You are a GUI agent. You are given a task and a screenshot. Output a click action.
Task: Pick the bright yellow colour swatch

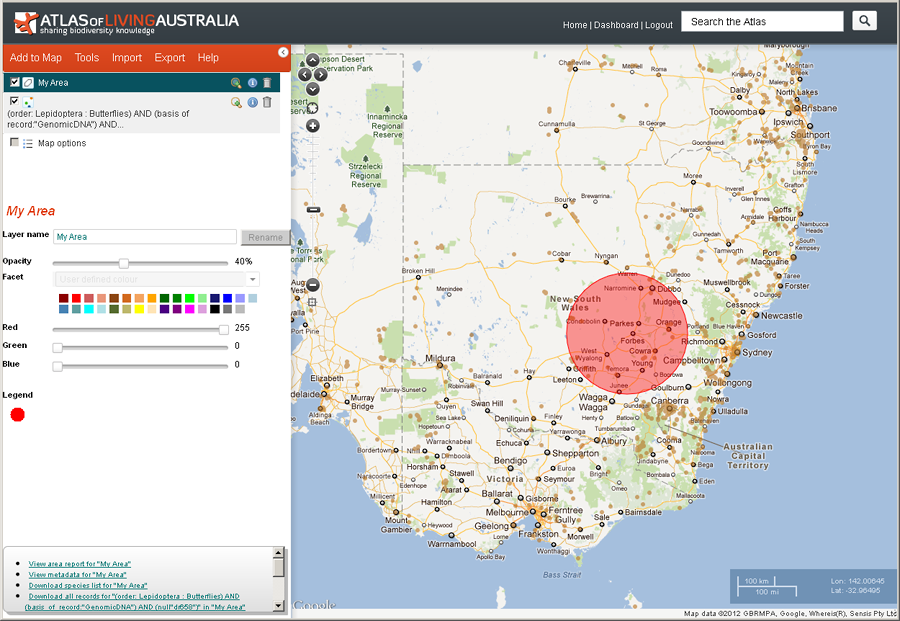click(139, 310)
